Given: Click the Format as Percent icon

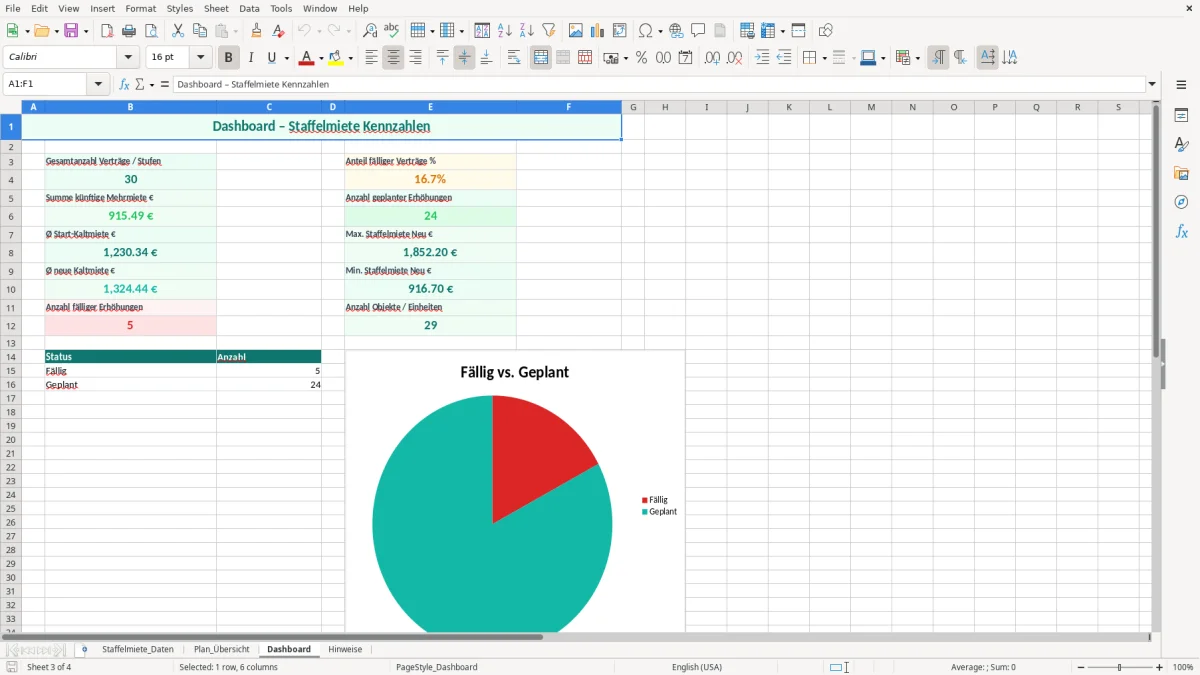Looking at the screenshot, I should pos(642,58).
